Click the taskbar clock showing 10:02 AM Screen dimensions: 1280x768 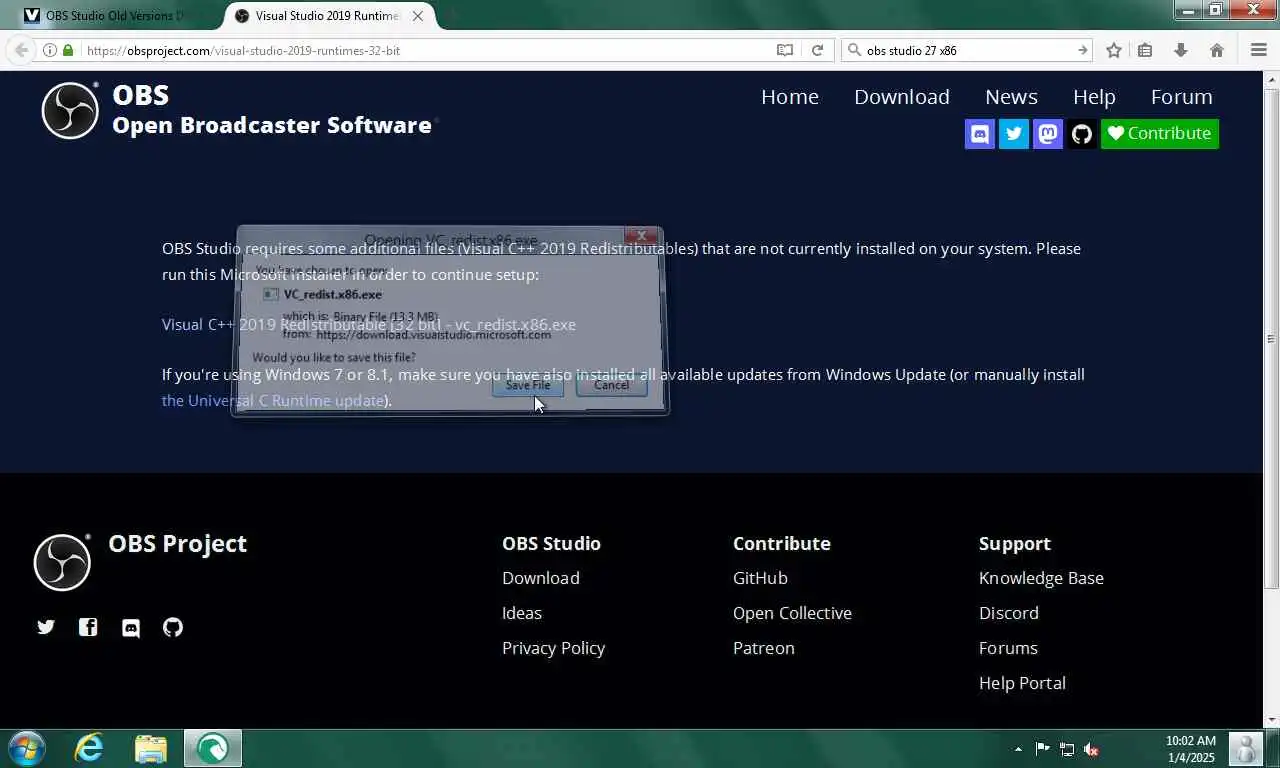tap(1191, 749)
